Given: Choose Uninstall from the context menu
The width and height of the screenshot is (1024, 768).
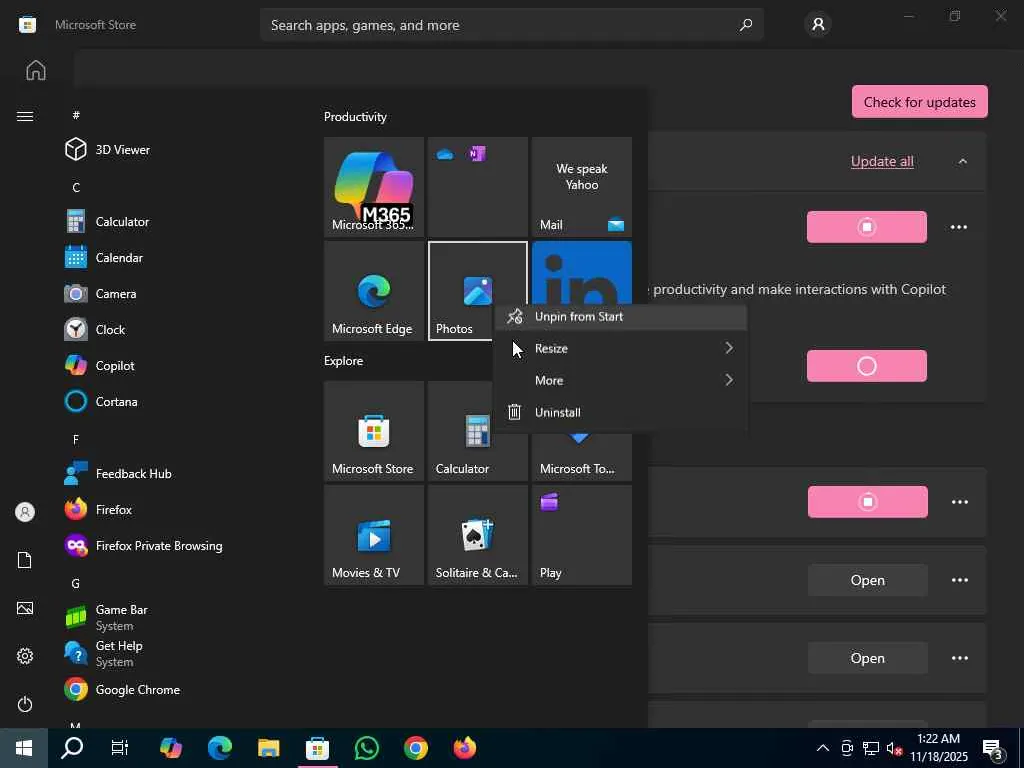Looking at the screenshot, I should click(x=620, y=412).
